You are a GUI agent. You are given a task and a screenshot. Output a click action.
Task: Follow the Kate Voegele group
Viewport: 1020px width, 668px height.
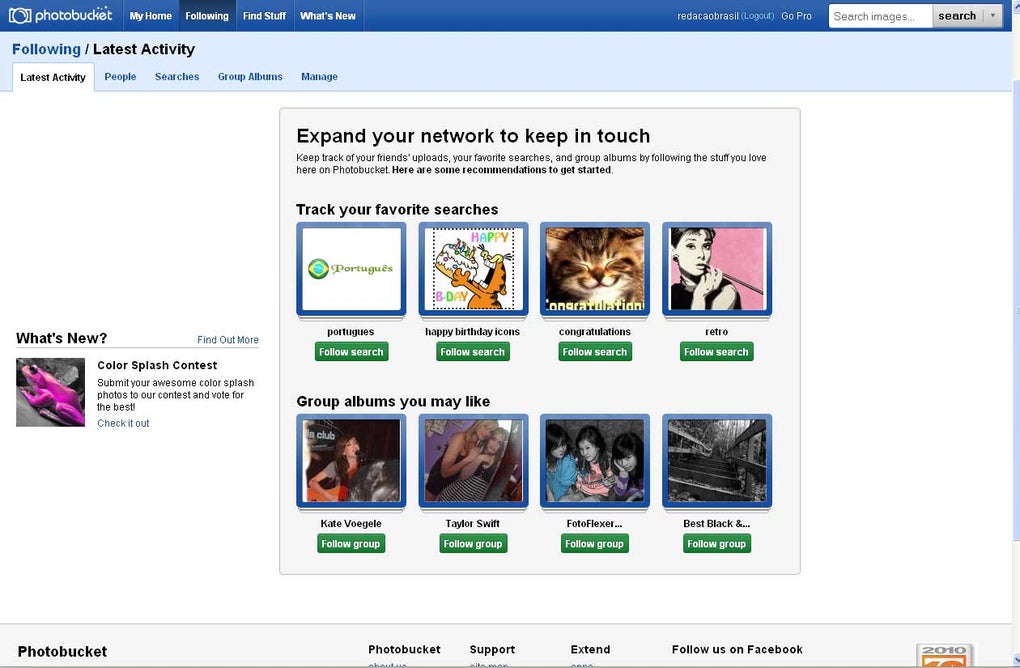coord(351,544)
